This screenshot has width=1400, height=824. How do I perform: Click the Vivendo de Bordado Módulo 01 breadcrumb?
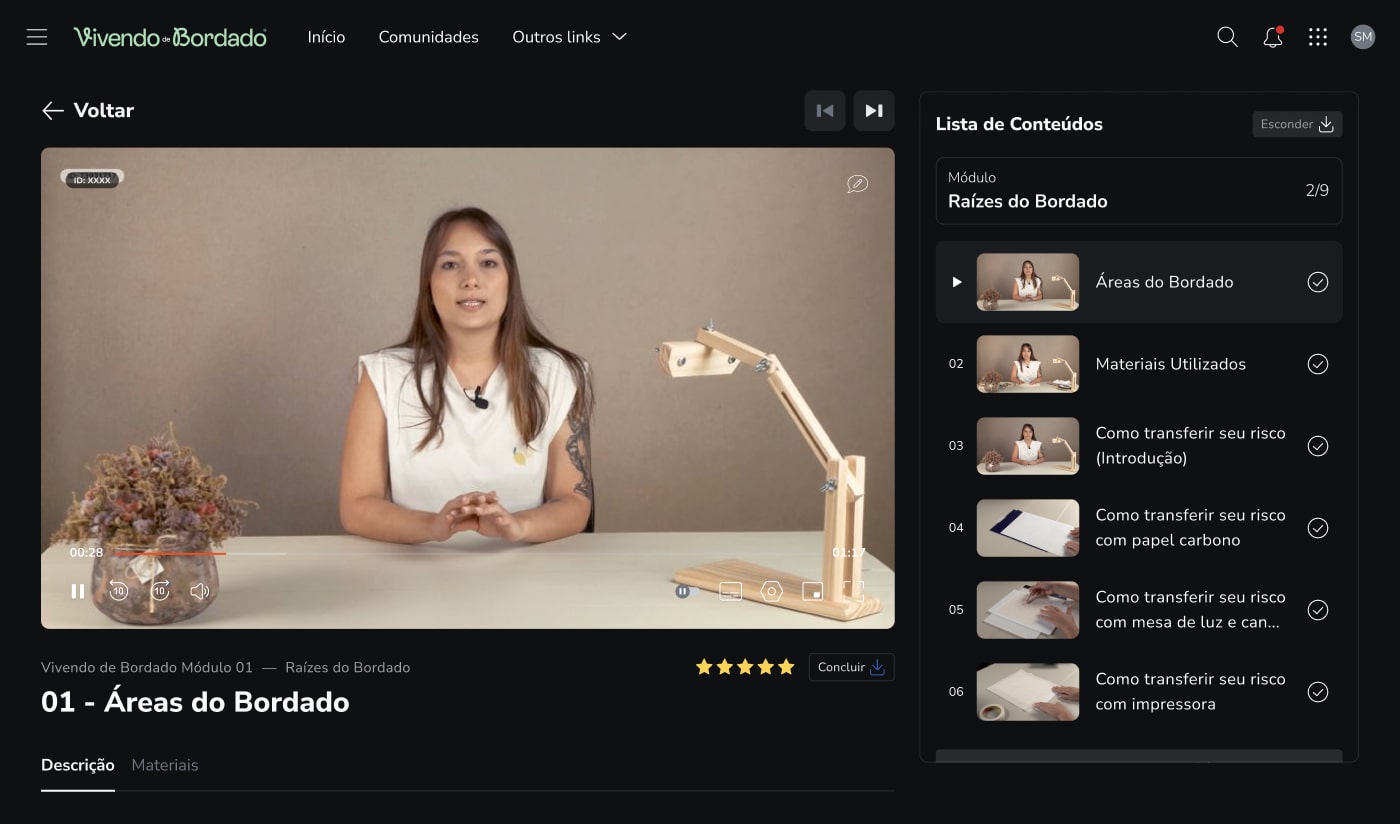point(147,667)
